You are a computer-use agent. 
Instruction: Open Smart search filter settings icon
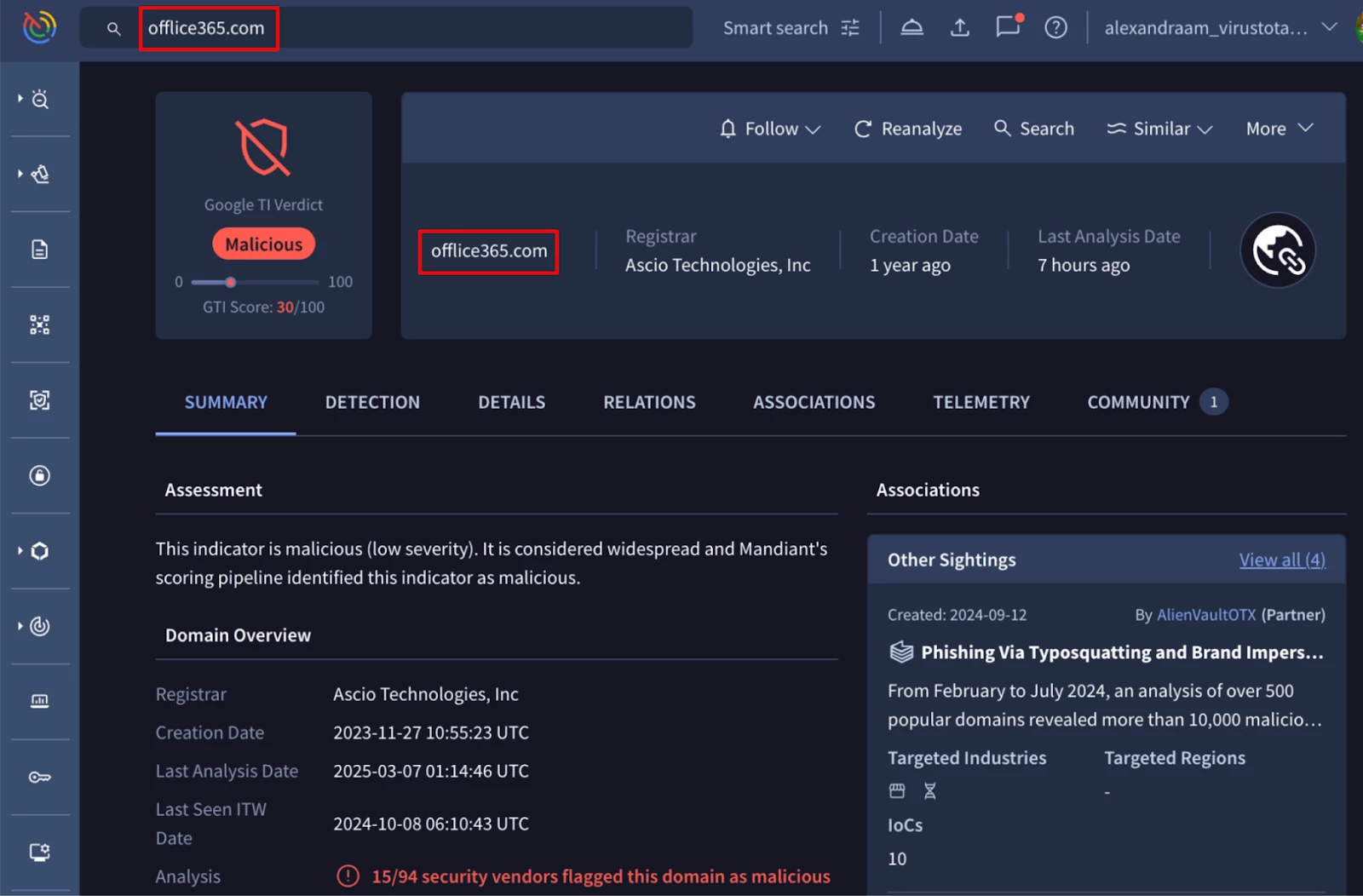[x=850, y=28]
